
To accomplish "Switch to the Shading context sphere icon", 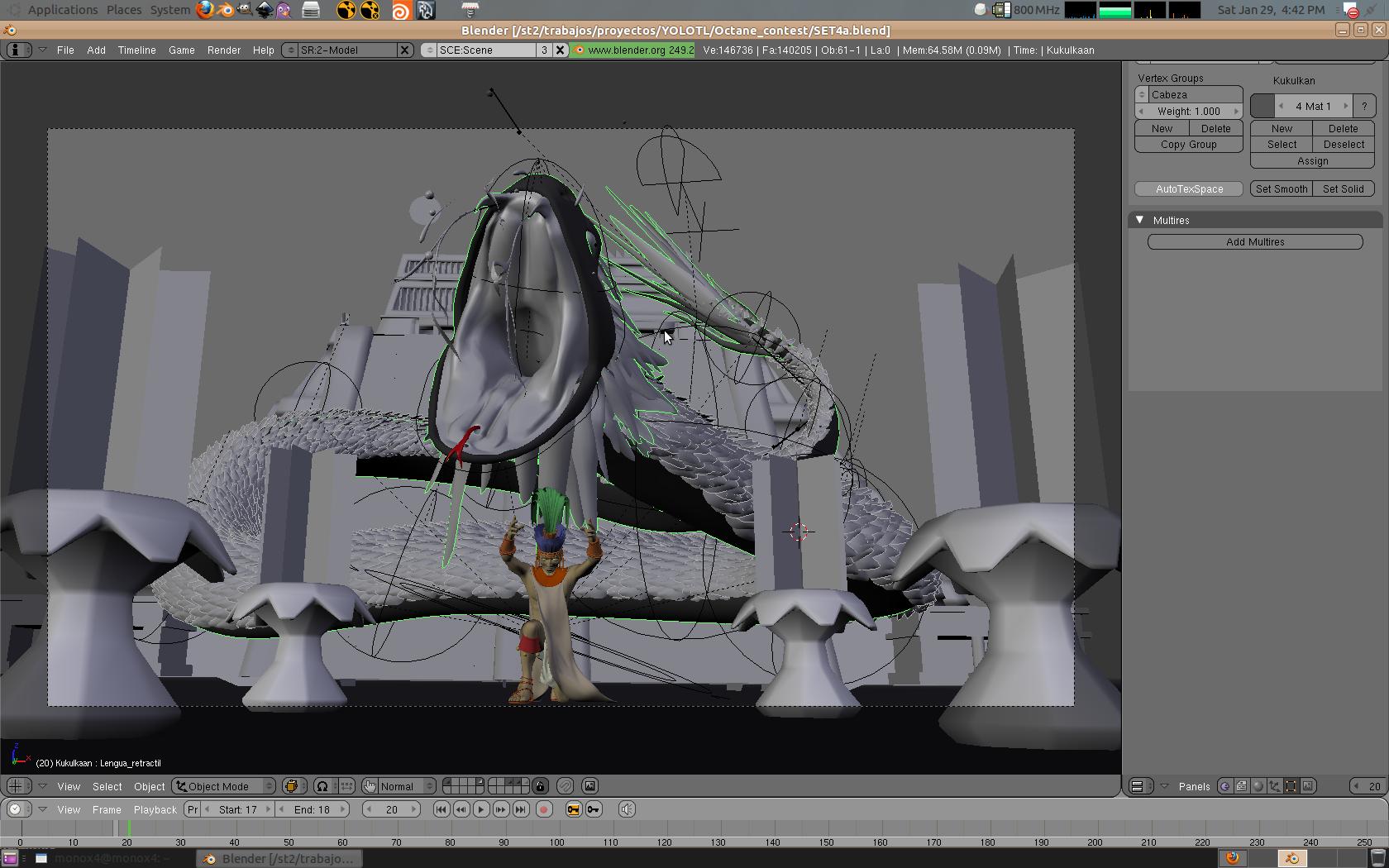I will 1258,786.
